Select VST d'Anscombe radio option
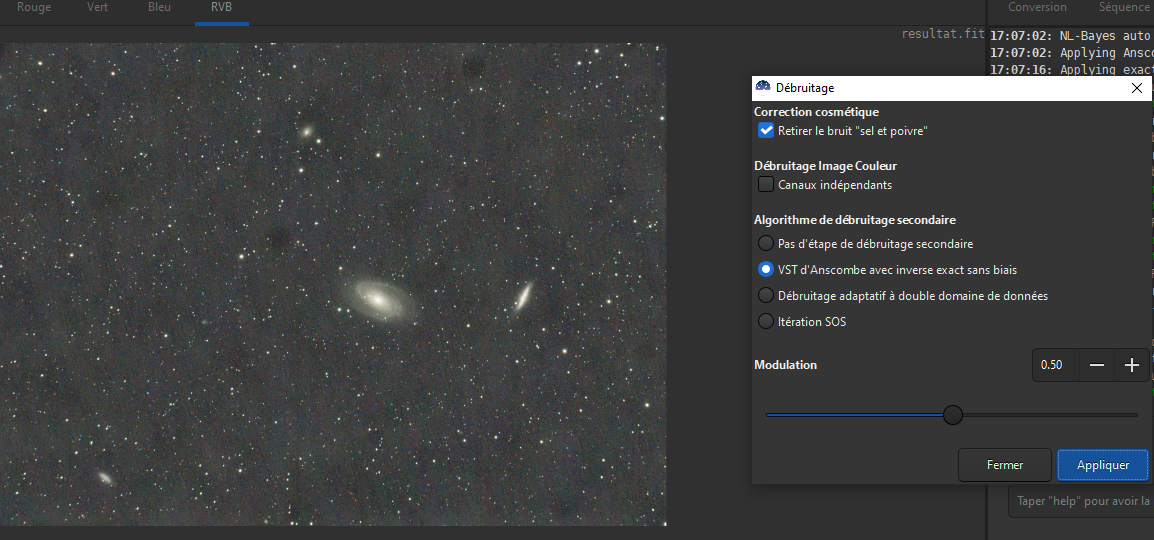 [766, 270]
